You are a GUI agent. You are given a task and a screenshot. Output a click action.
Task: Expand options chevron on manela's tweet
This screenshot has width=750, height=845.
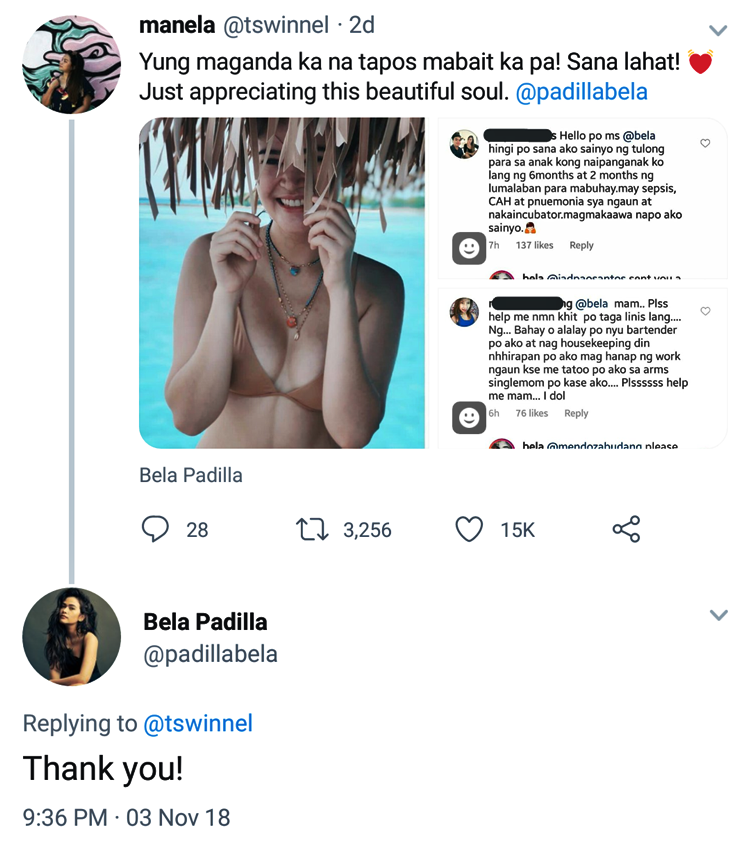(718, 30)
